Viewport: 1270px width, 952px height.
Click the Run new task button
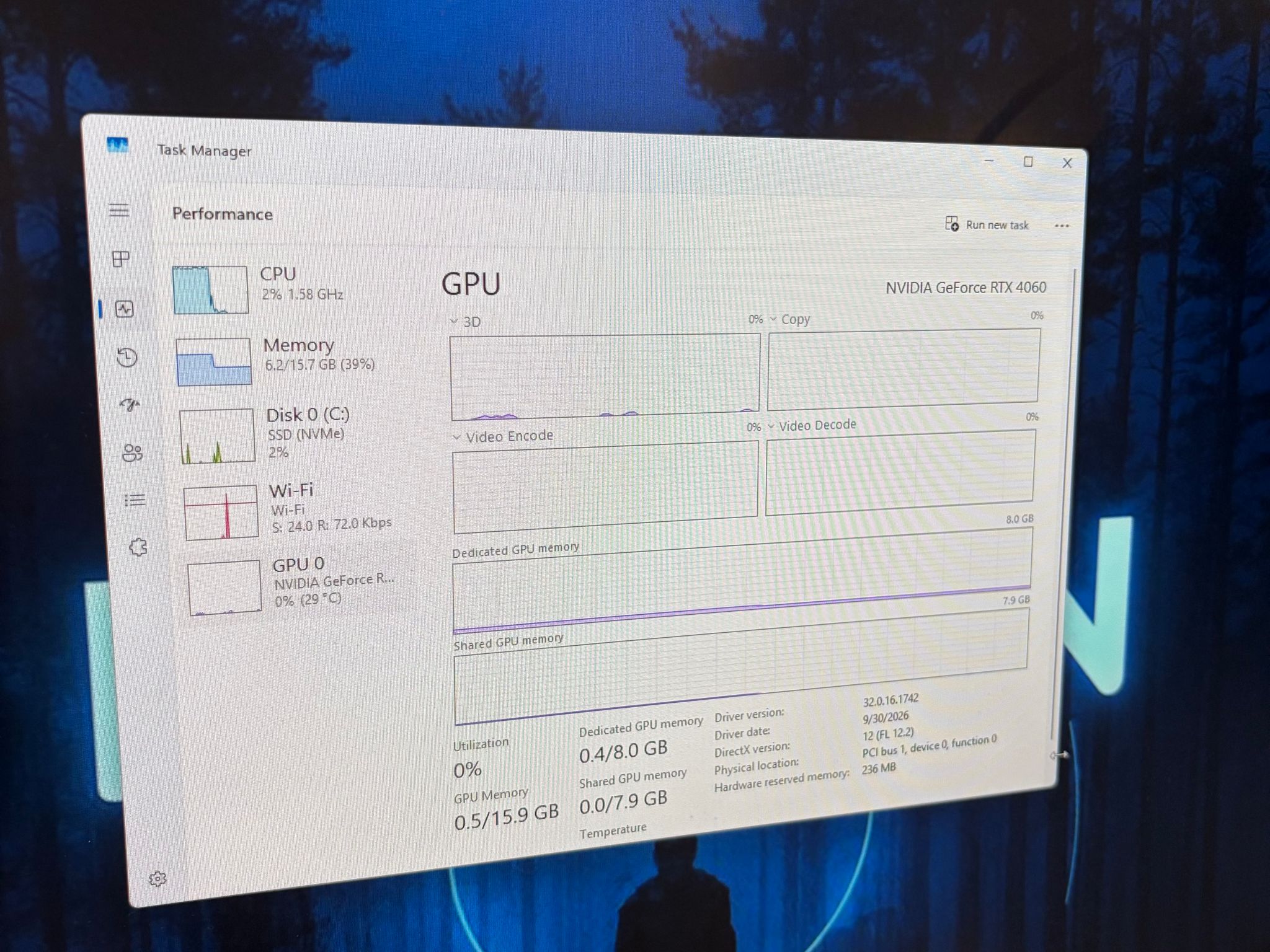(x=987, y=224)
